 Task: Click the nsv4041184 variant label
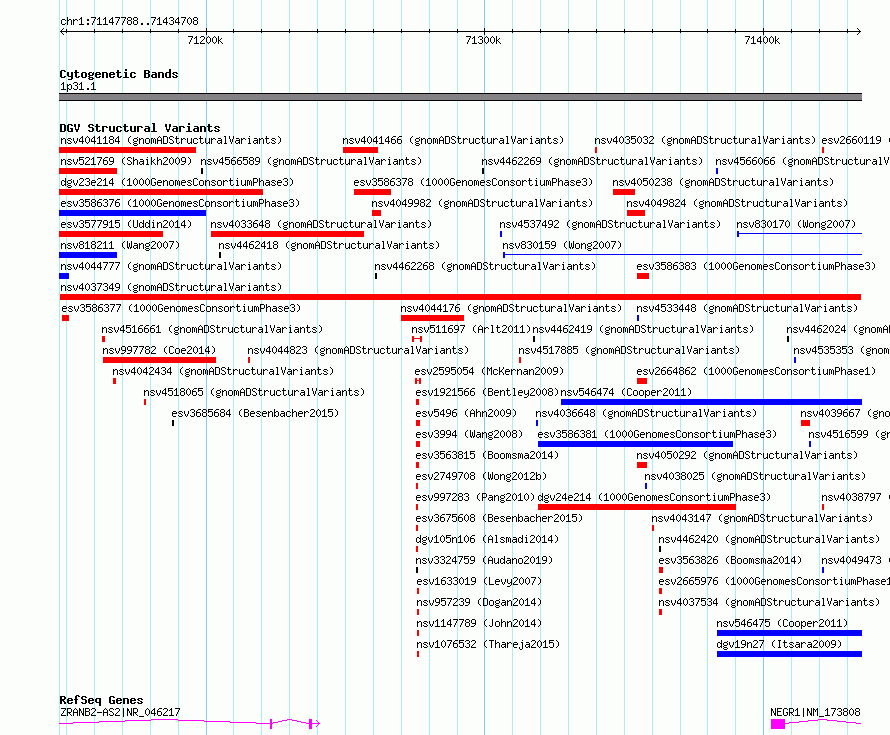click(x=171, y=140)
